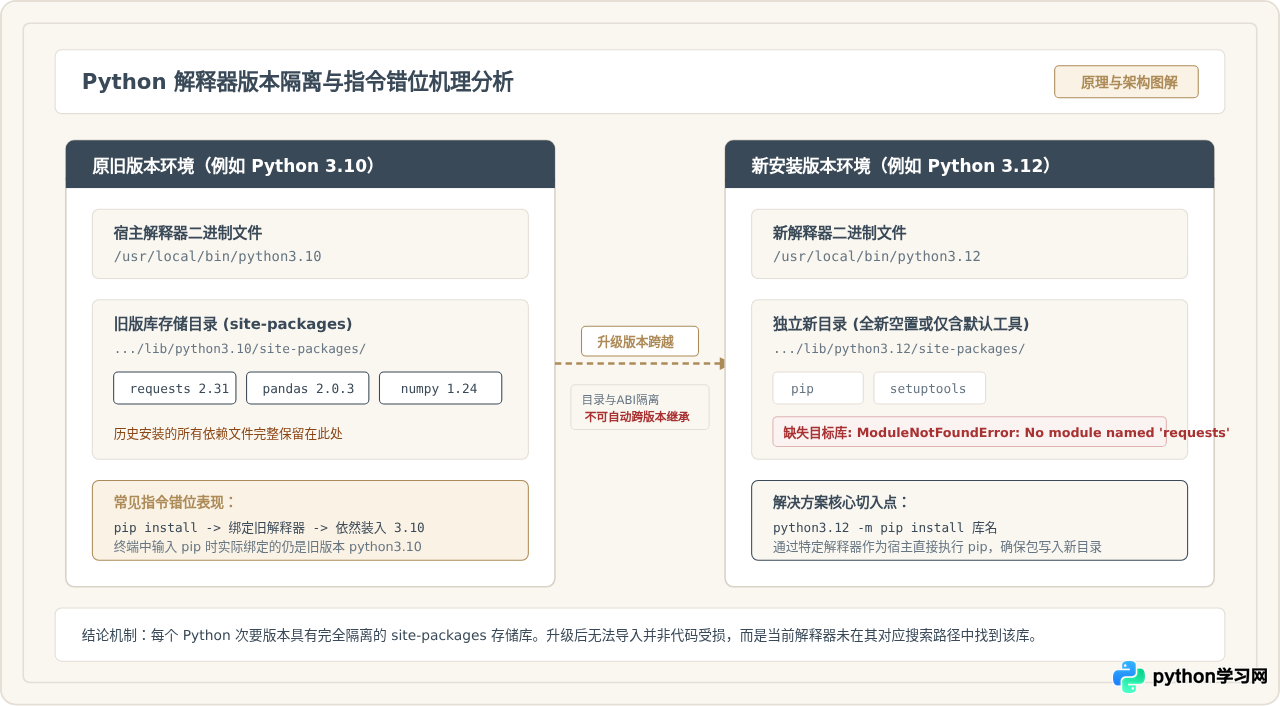The height and width of the screenshot is (706, 1280).
Task: Click the requests 2.31 package chip
Action: point(175,388)
